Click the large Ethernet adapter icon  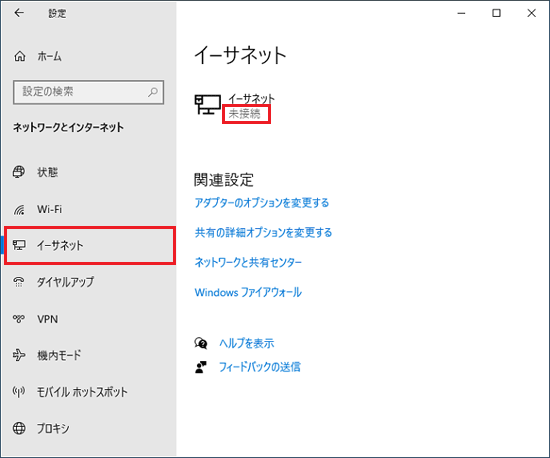(208, 105)
